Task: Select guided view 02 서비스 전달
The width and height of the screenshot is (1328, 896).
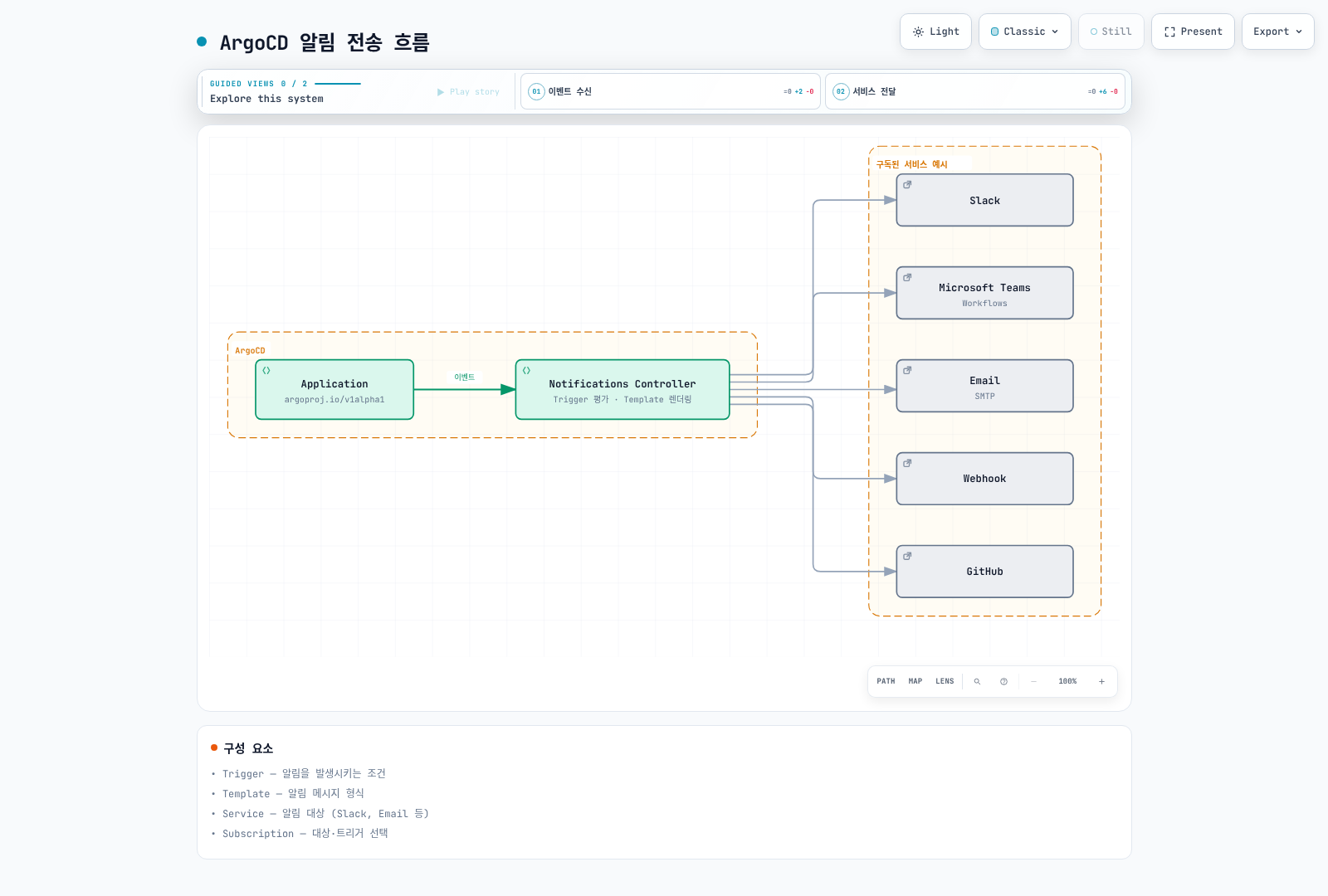Action: click(x=974, y=91)
